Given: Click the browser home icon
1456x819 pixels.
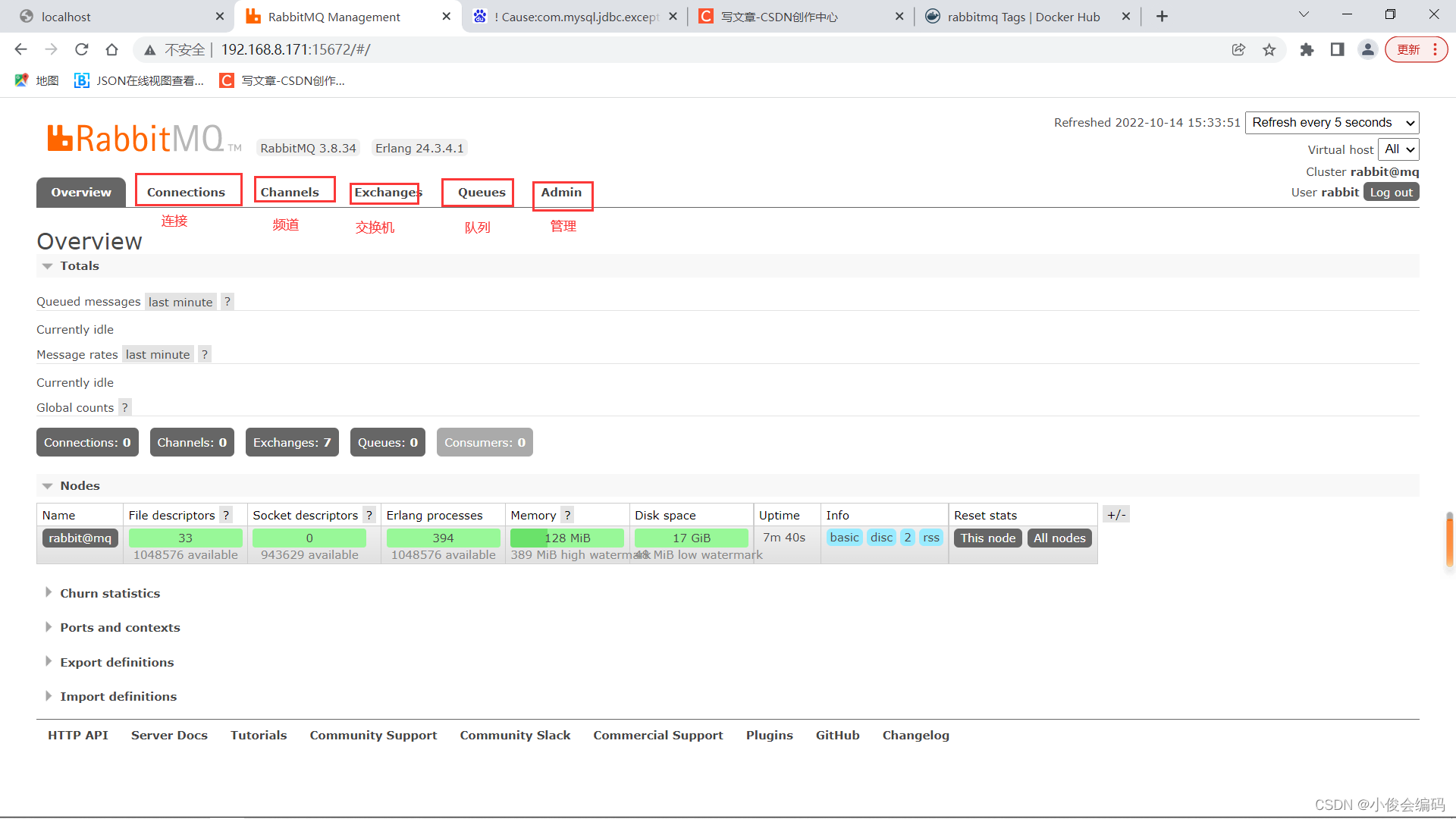Looking at the screenshot, I should pyautogui.click(x=111, y=50).
